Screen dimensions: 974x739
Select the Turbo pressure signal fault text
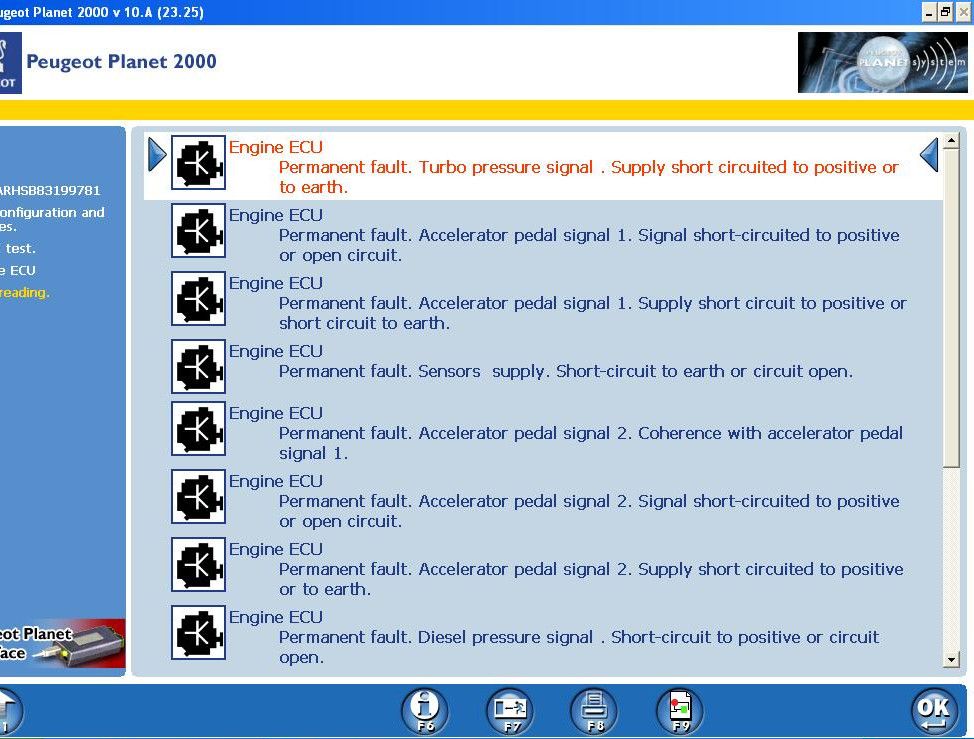(x=588, y=177)
